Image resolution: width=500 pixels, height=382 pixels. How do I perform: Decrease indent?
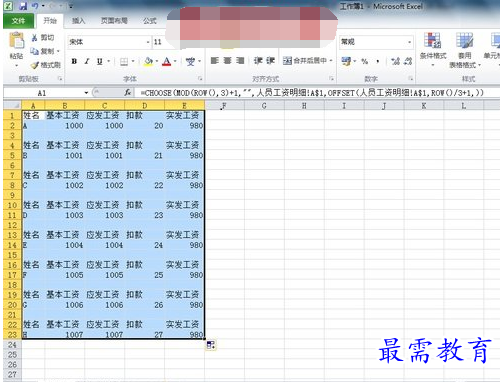click(x=258, y=61)
